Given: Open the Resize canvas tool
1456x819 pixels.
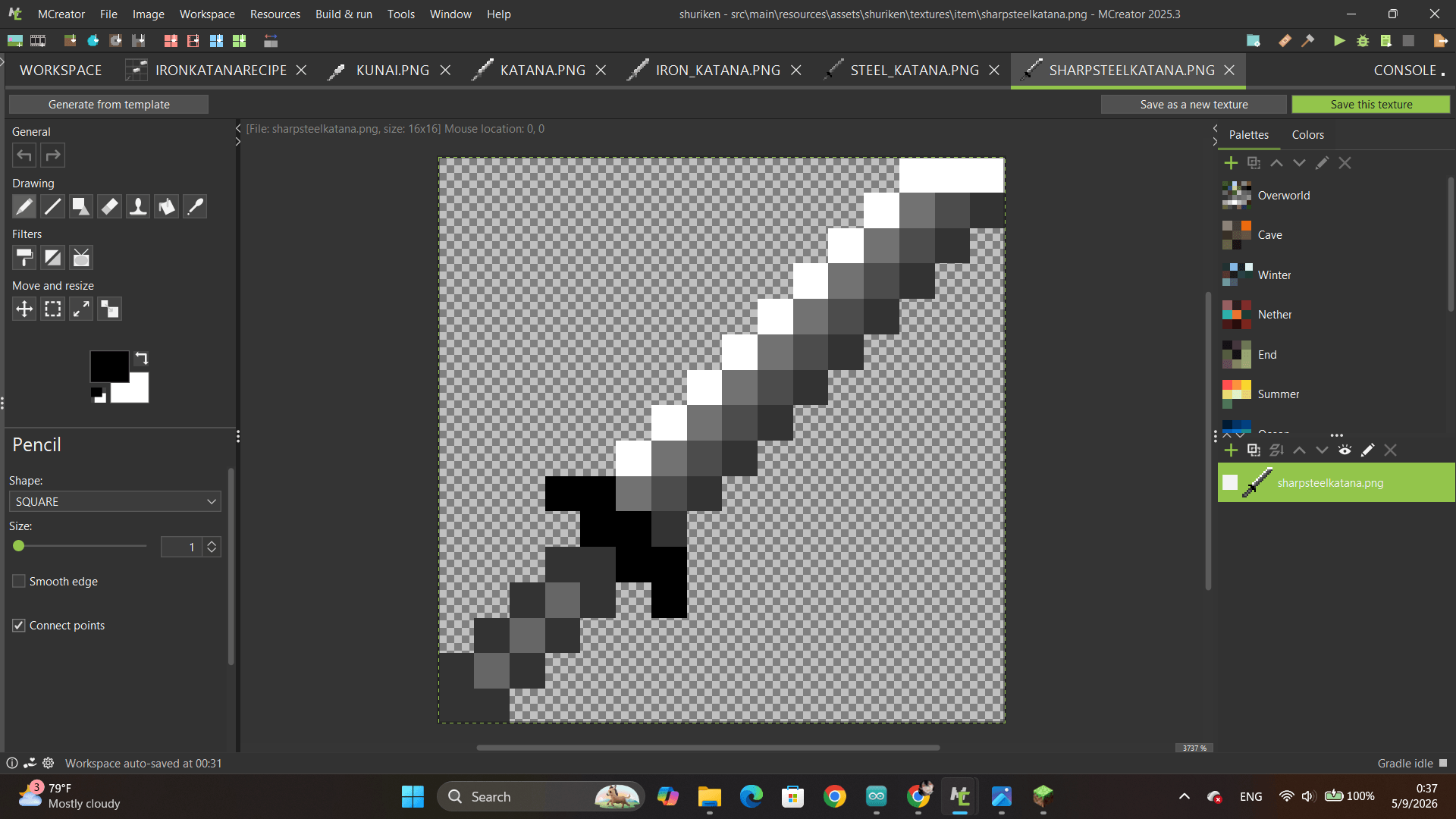Looking at the screenshot, I should click(109, 309).
